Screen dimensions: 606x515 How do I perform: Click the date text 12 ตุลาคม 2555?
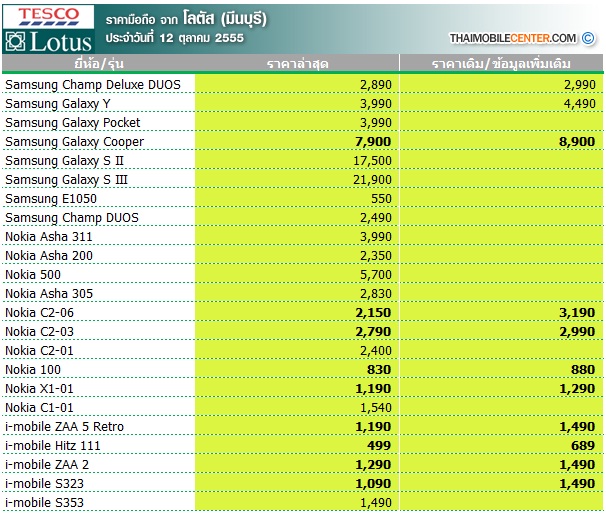[x=201, y=38]
